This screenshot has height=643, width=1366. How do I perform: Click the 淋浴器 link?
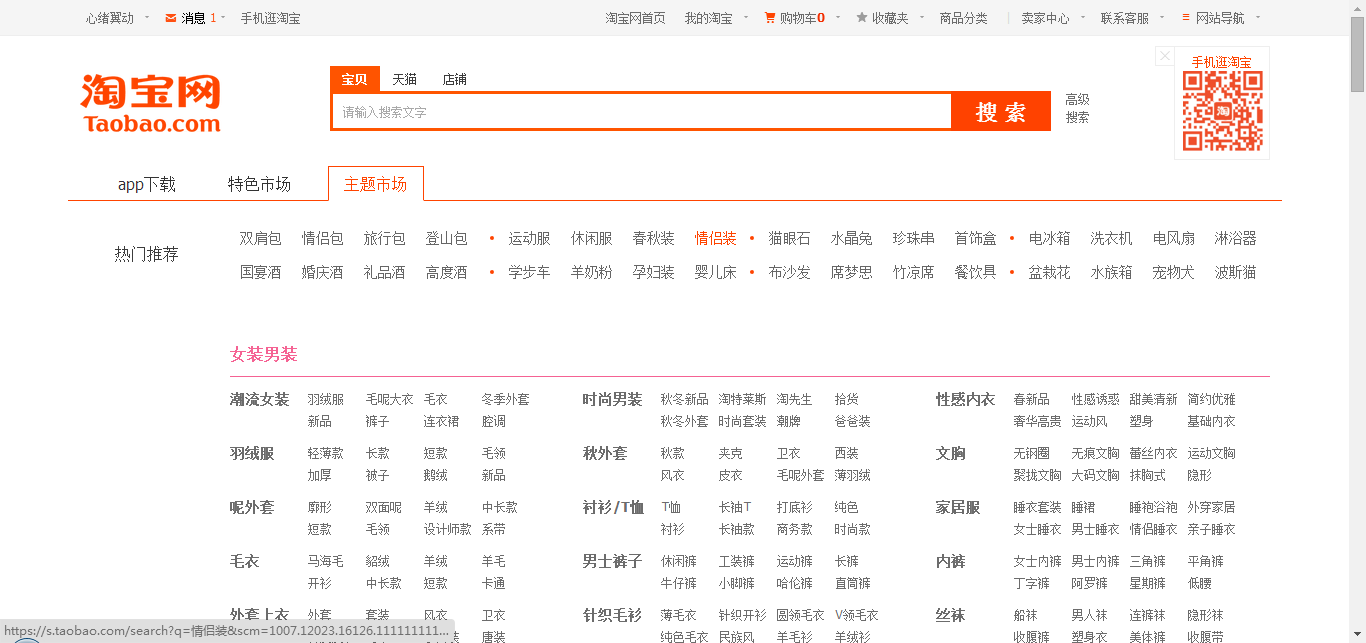pos(1235,238)
